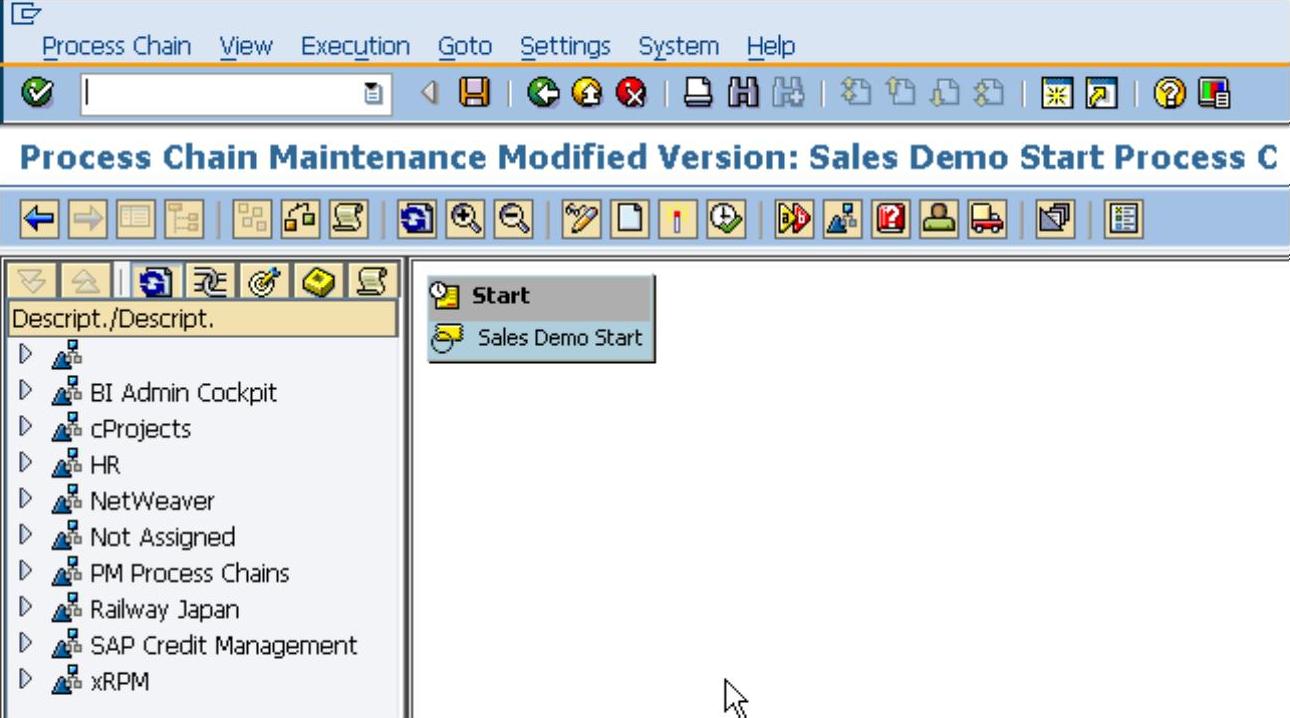Click into the transaction command field

(220, 95)
